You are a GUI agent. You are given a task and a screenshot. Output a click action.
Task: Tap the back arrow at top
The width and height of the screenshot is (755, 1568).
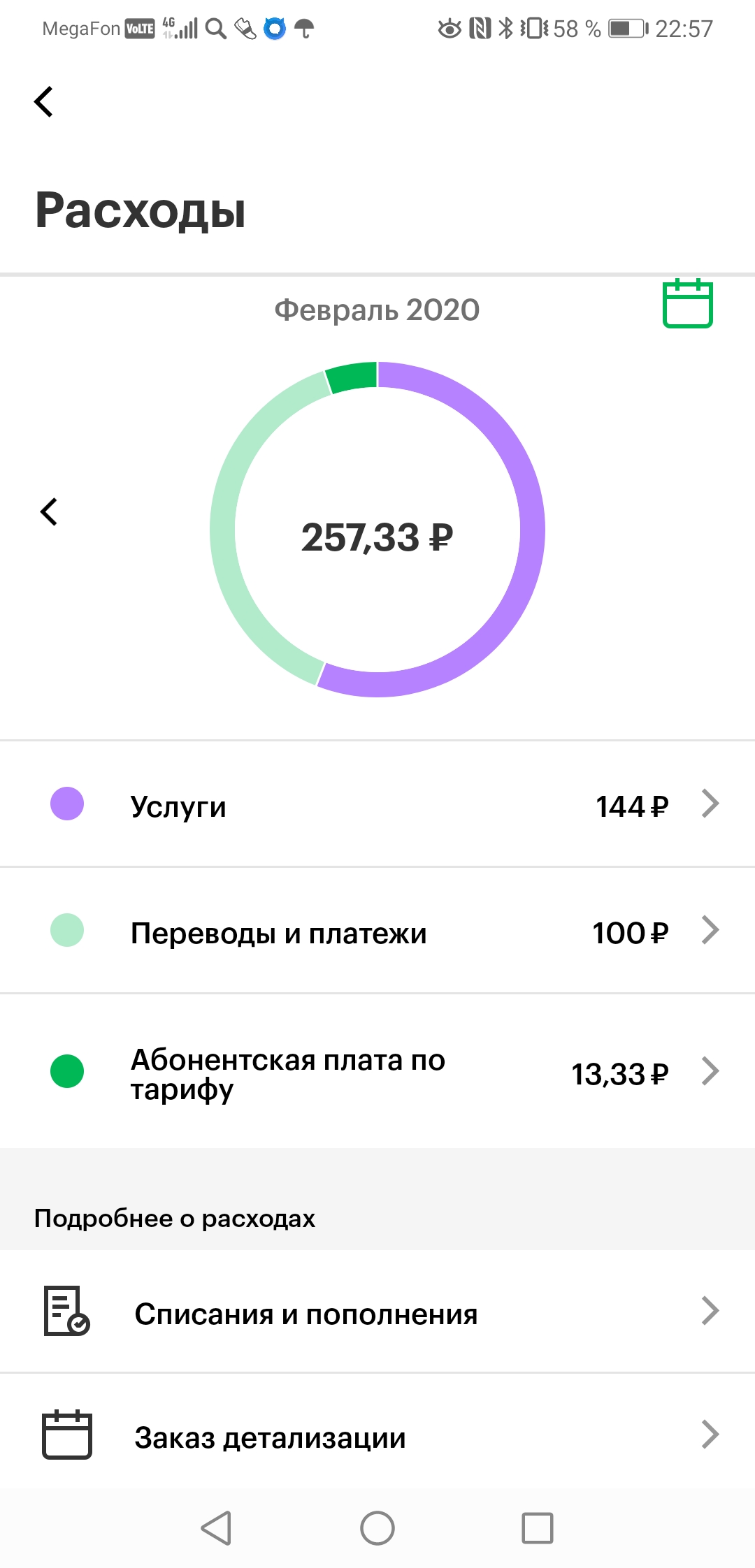pyautogui.click(x=44, y=102)
